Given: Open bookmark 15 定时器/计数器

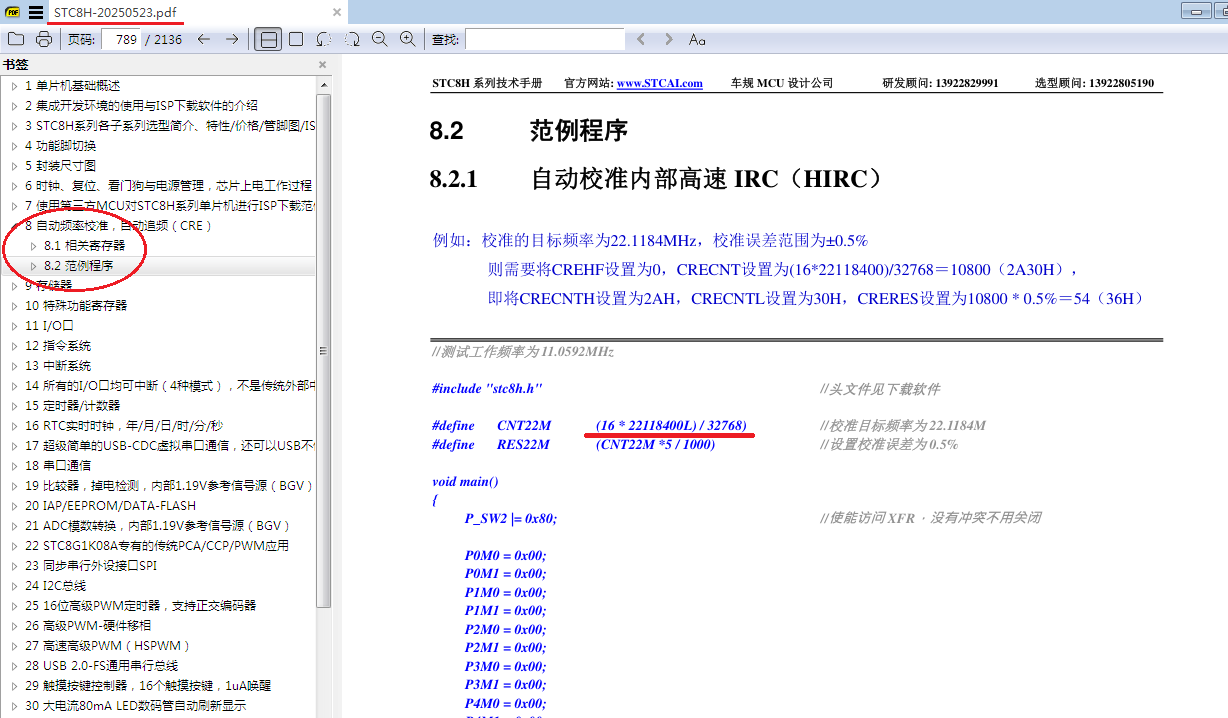Looking at the screenshot, I should (x=73, y=405).
